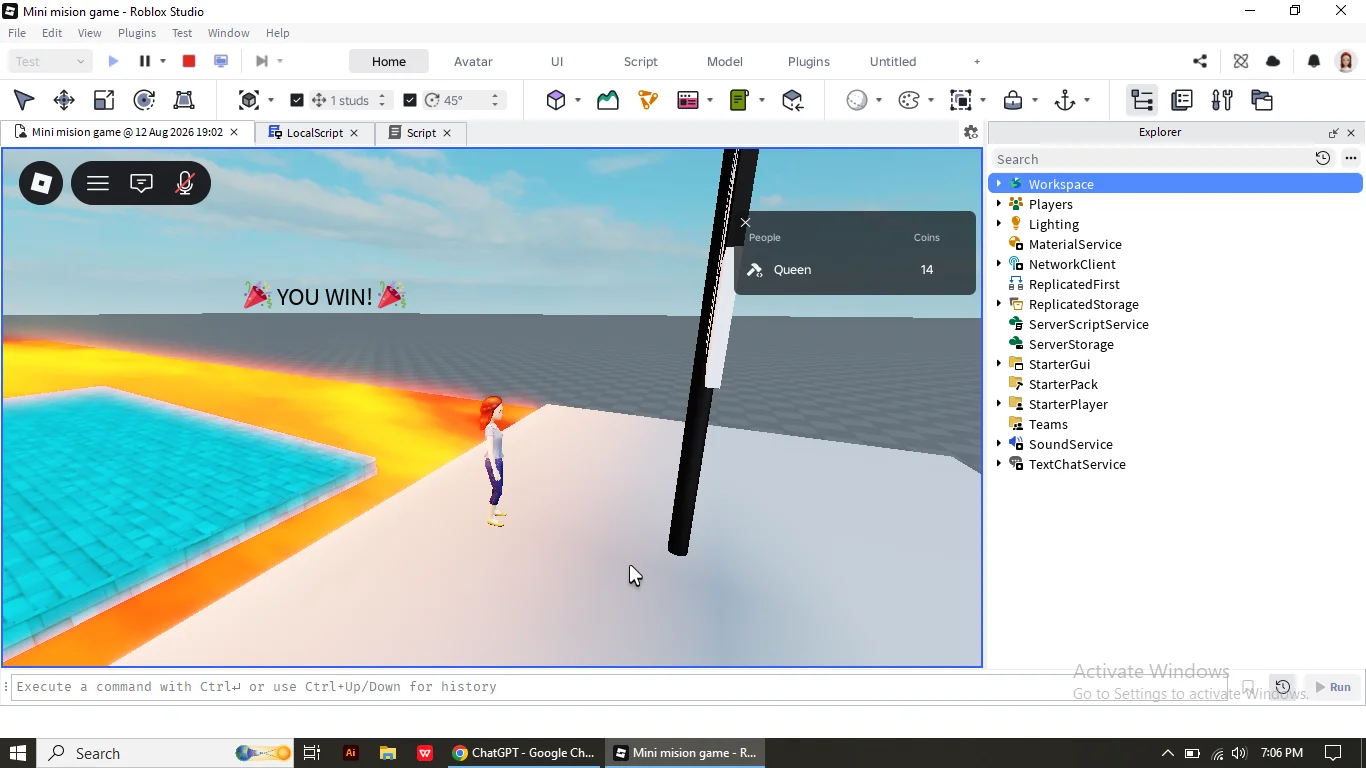Toggle the Explorer panel icon
The height and width of the screenshot is (768, 1366).
1142,100
